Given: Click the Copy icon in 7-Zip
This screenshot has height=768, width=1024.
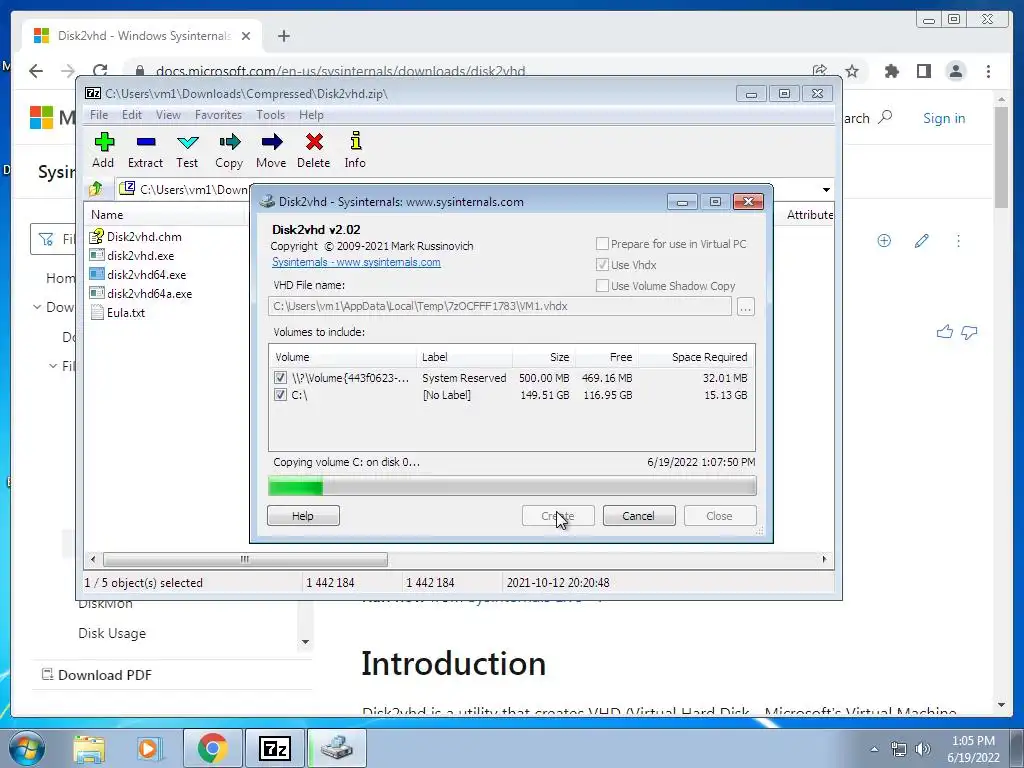Looking at the screenshot, I should [229, 142].
